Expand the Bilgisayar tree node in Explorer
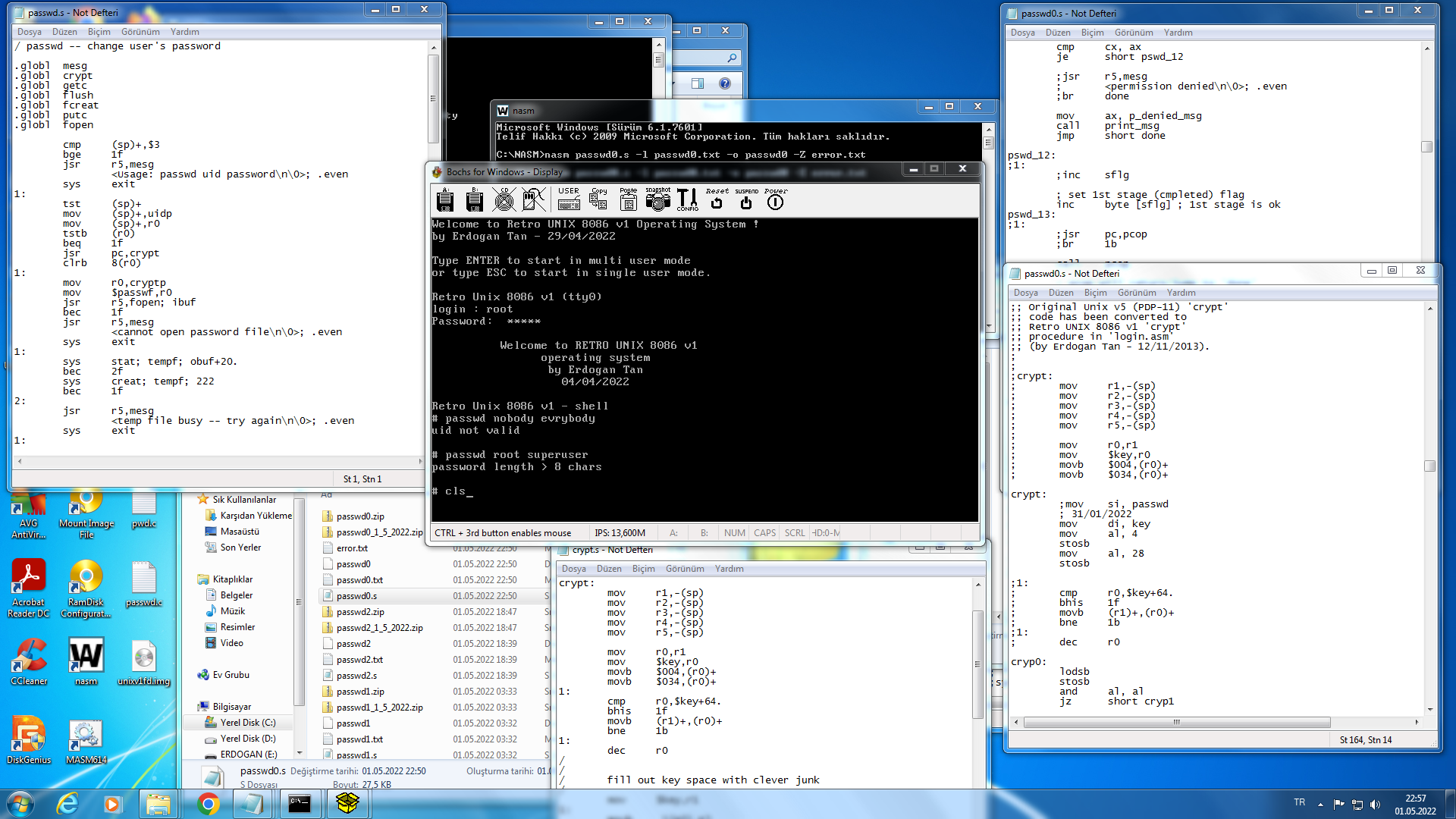 pyautogui.click(x=193, y=707)
